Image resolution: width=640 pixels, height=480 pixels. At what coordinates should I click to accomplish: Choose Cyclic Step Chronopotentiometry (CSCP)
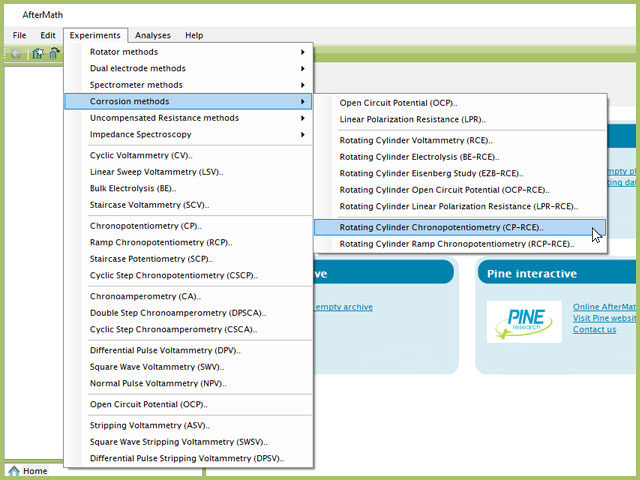(x=188, y=276)
